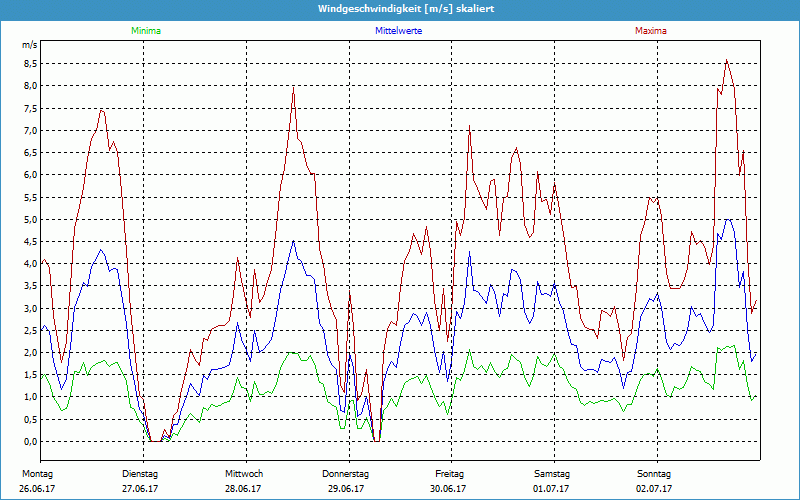The image size is (800, 500).
Task: Click the '7,0' y-axis value
Action: [x=30, y=131]
